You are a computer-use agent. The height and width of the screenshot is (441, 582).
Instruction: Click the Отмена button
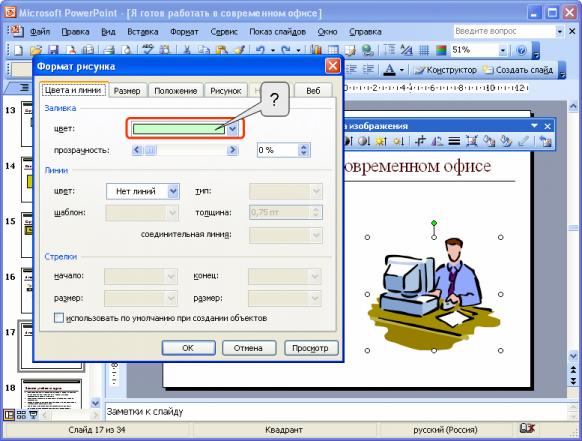(x=249, y=348)
